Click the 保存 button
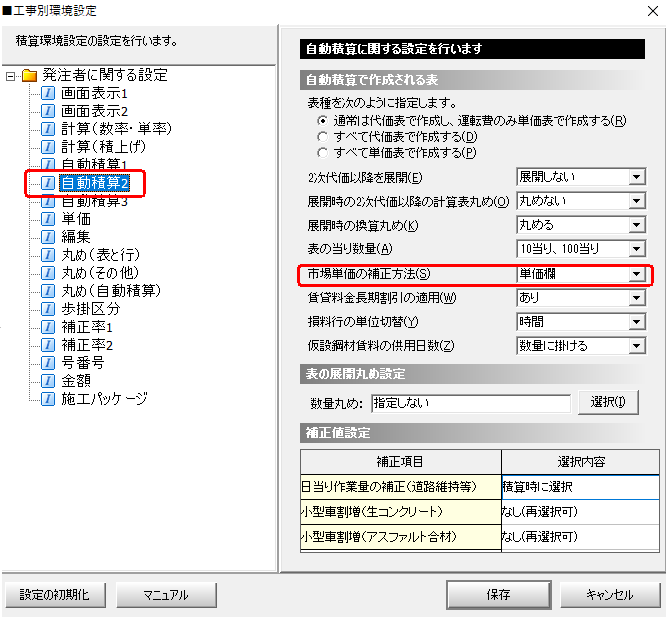Screen dimensions: 666x618 pos(499,595)
